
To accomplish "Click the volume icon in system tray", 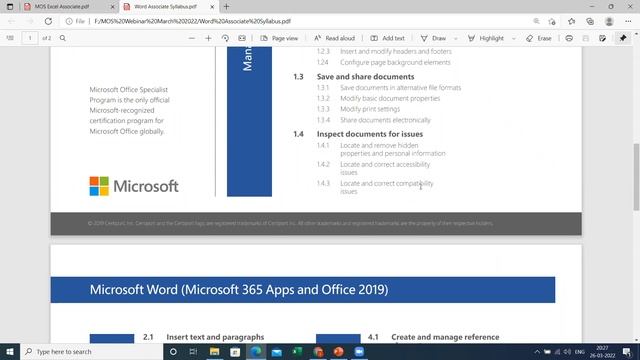I will [567, 351].
